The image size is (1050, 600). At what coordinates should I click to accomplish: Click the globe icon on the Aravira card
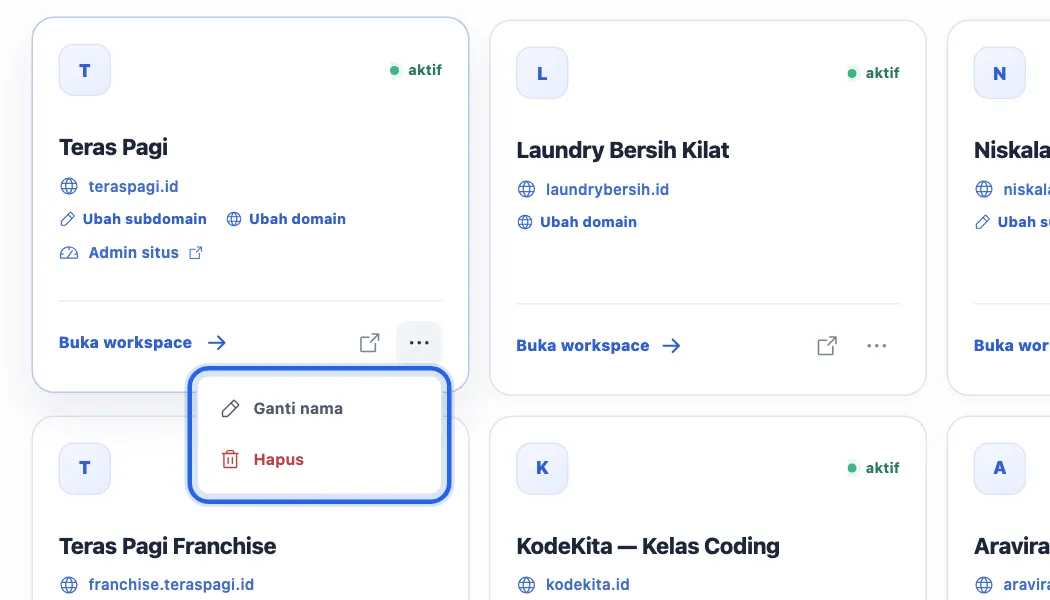(984, 585)
